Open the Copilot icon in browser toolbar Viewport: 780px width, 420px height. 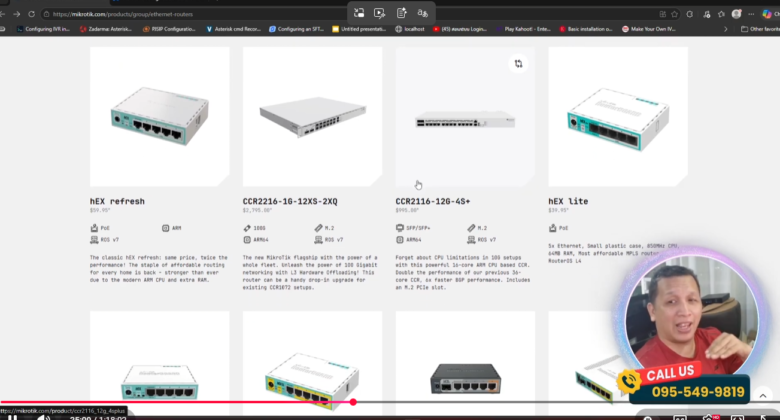pos(767,14)
